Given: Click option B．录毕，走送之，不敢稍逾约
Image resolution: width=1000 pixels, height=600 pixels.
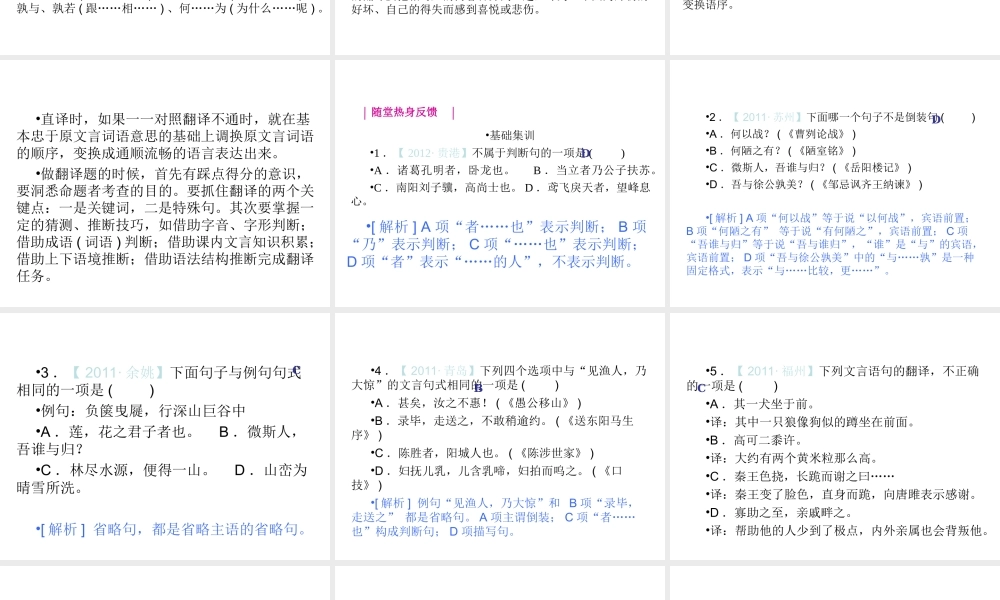Looking at the screenshot, I should click(492, 428).
